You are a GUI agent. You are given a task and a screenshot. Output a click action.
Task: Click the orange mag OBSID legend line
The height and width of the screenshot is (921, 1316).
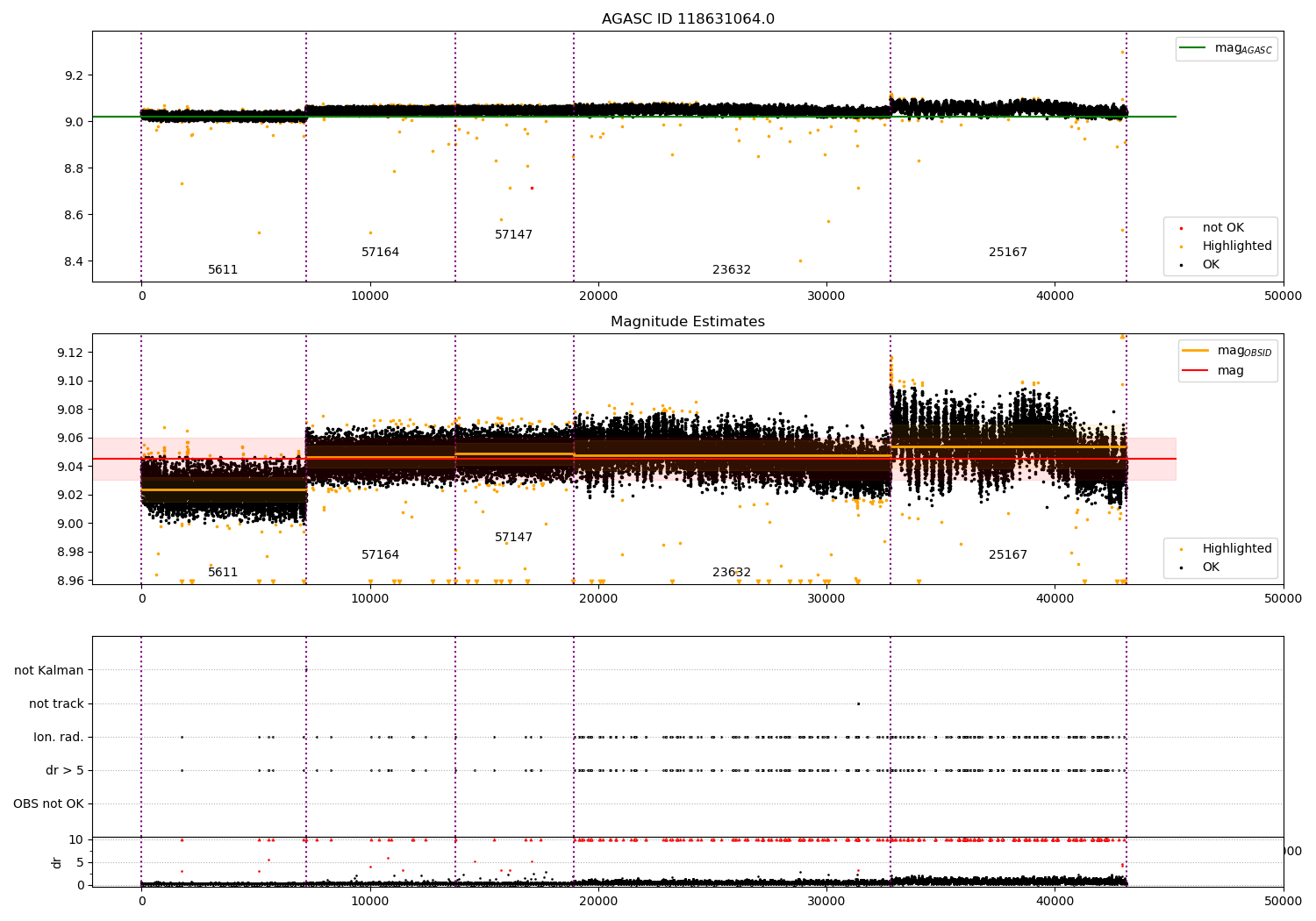(x=1196, y=351)
